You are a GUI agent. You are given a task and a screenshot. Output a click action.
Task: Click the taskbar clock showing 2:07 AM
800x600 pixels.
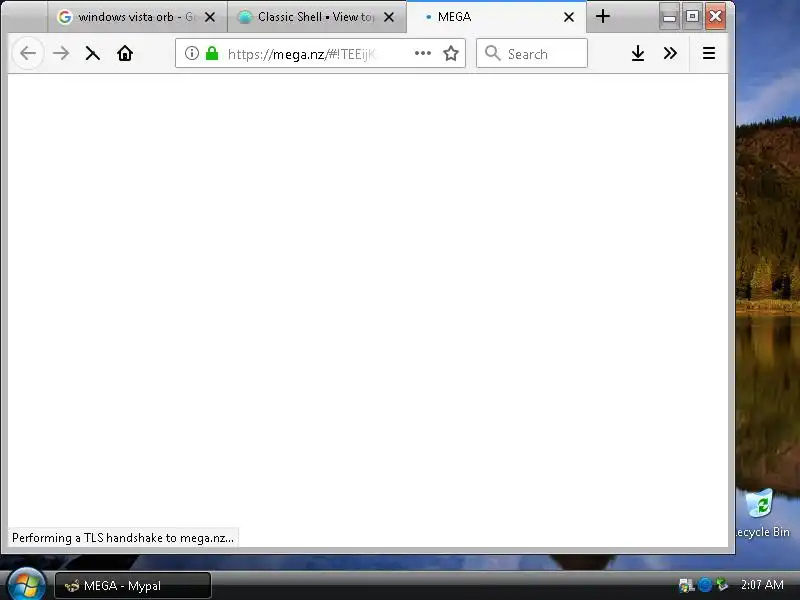point(762,585)
